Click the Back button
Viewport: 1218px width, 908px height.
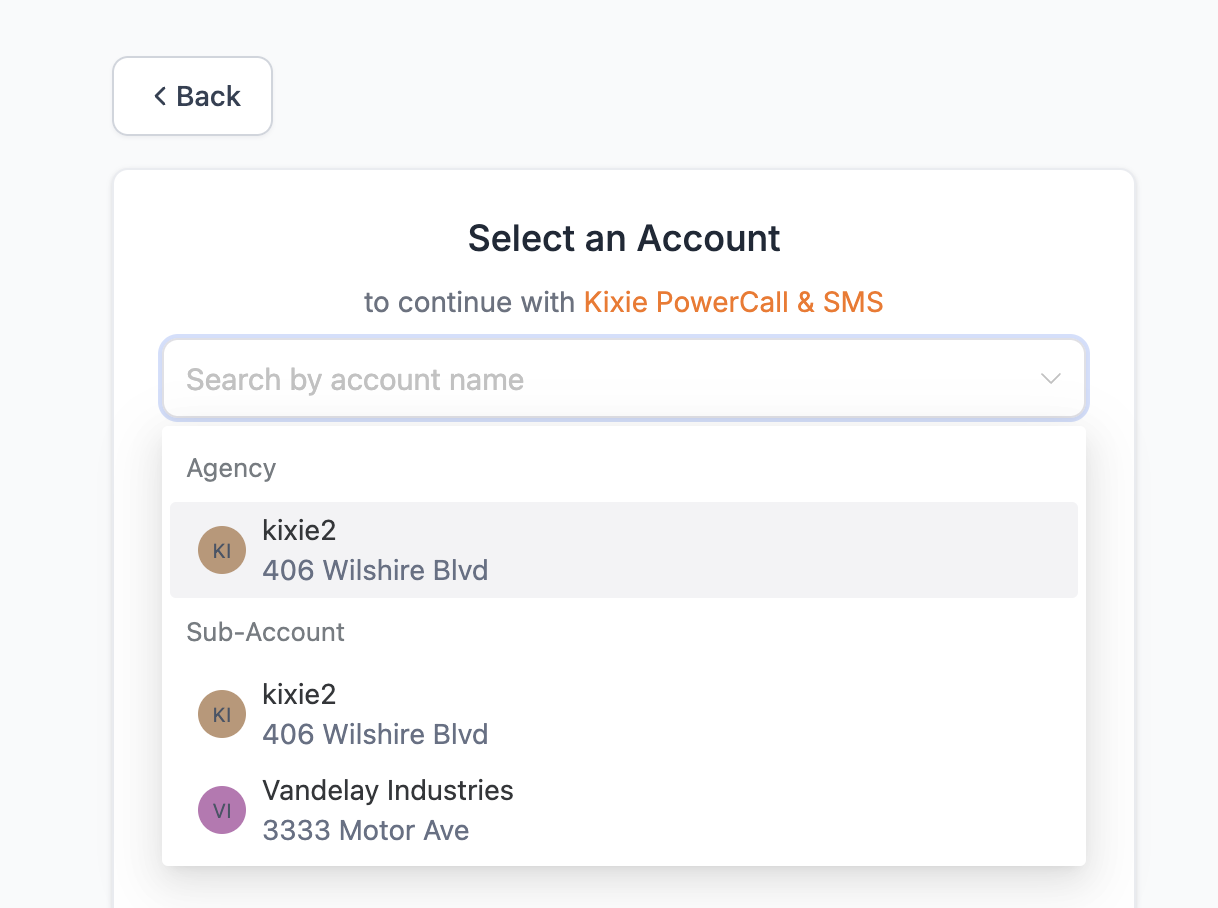[192, 96]
